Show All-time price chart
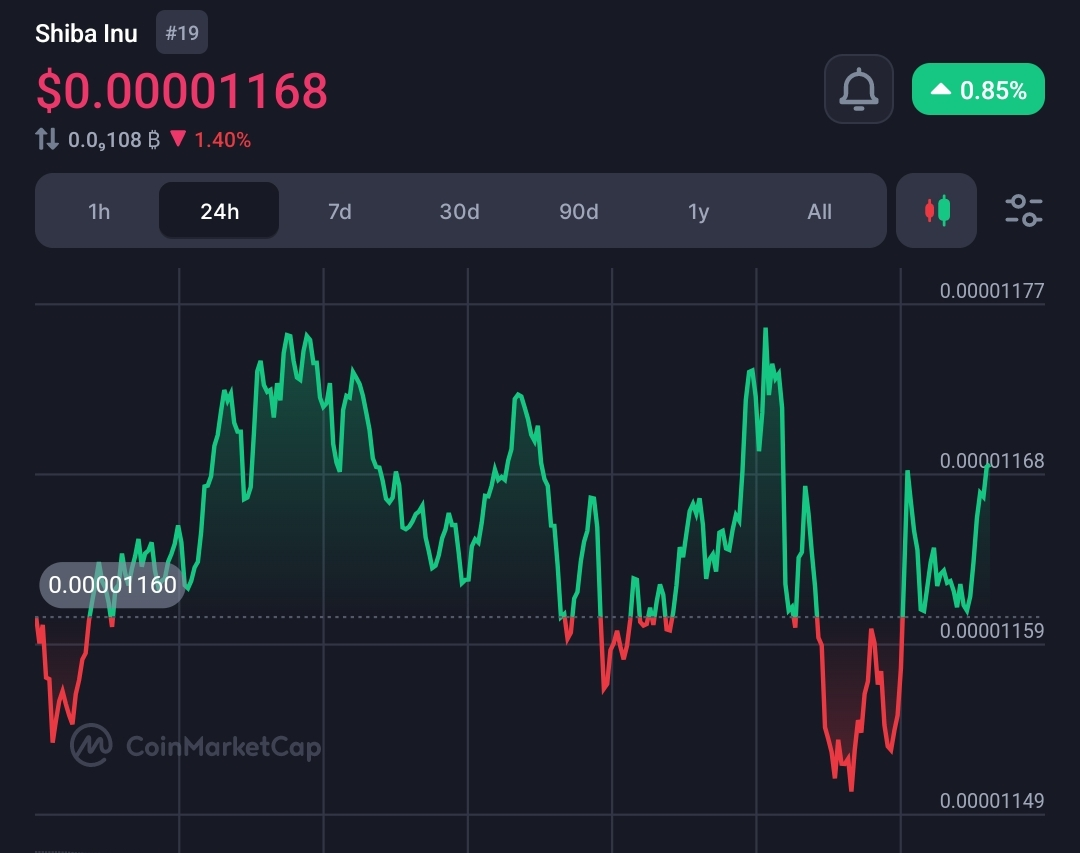Image resolution: width=1080 pixels, height=853 pixels. pyautogui.click(x=819, y=211)
